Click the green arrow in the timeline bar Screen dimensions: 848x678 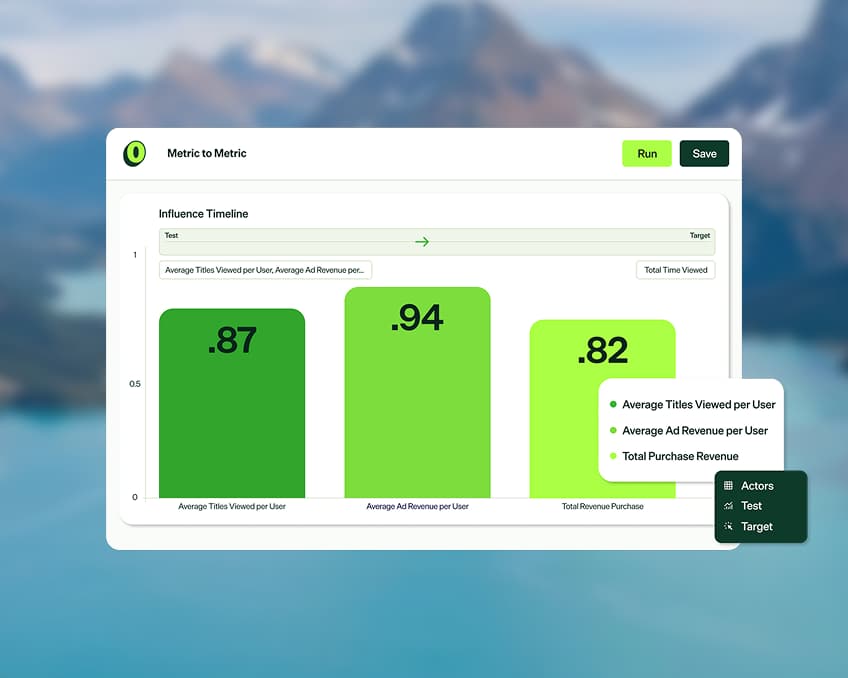point(422,242)
